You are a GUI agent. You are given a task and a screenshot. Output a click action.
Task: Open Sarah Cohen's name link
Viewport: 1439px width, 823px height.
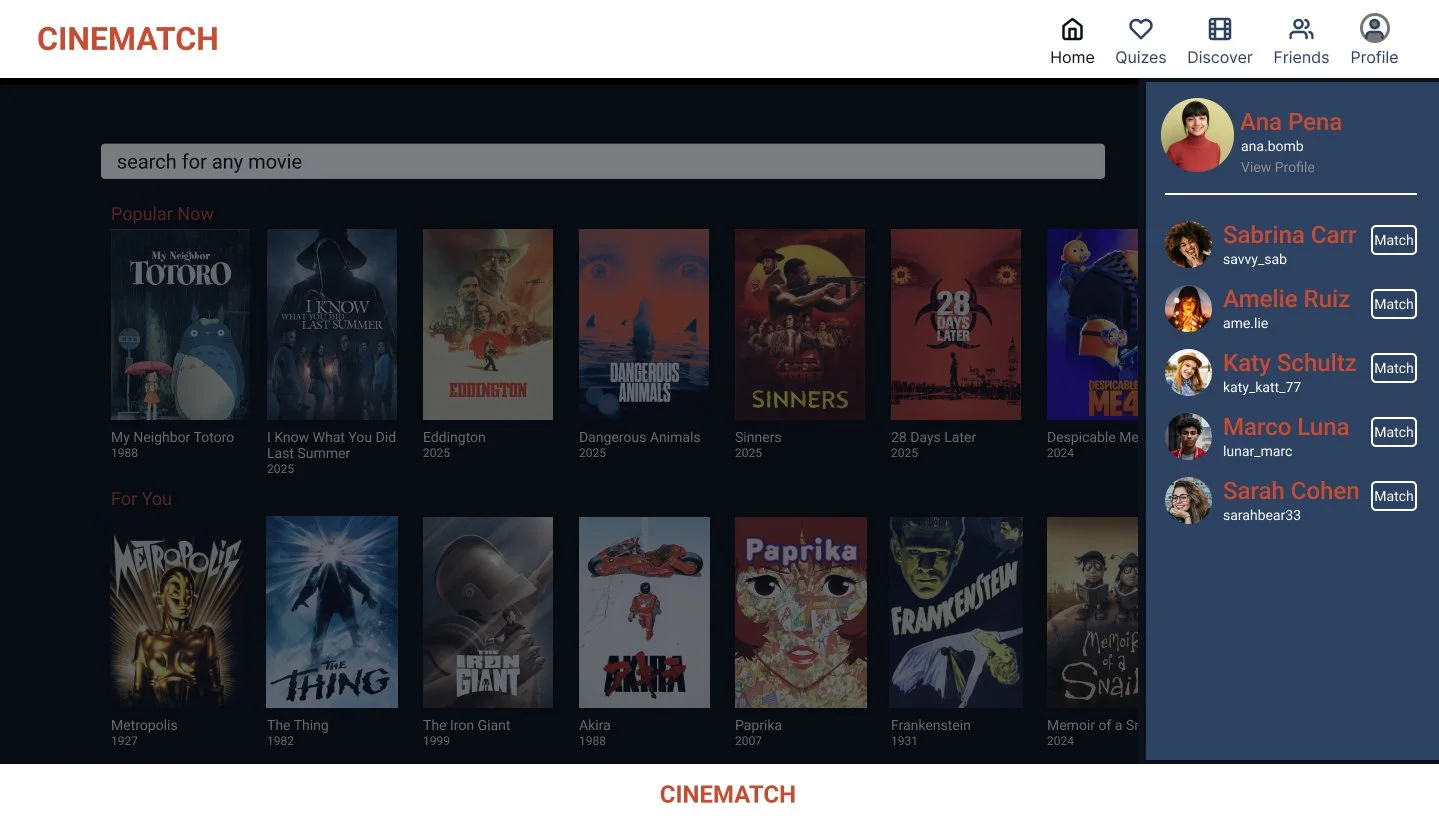tap(1291, 491)
